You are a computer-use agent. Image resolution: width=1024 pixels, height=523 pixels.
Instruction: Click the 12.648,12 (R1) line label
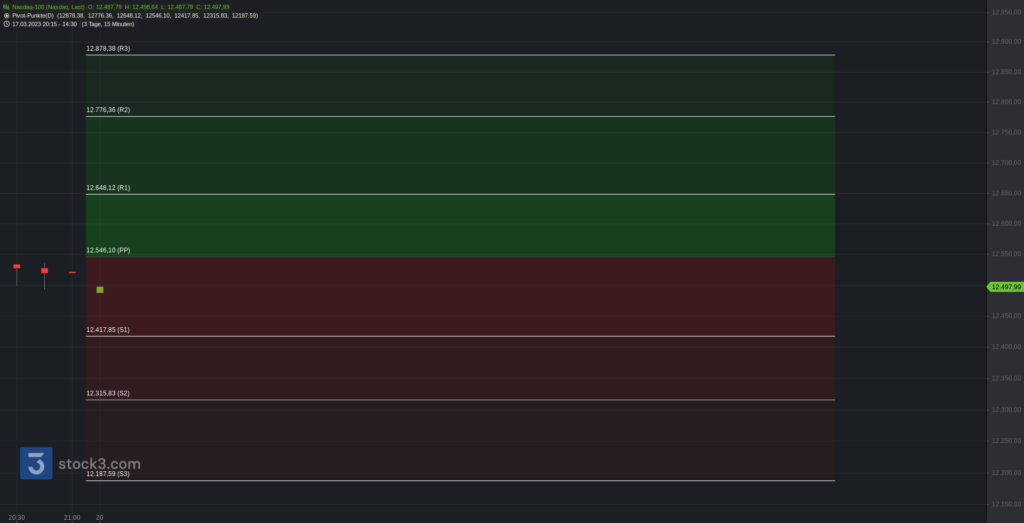click(108, 187)
